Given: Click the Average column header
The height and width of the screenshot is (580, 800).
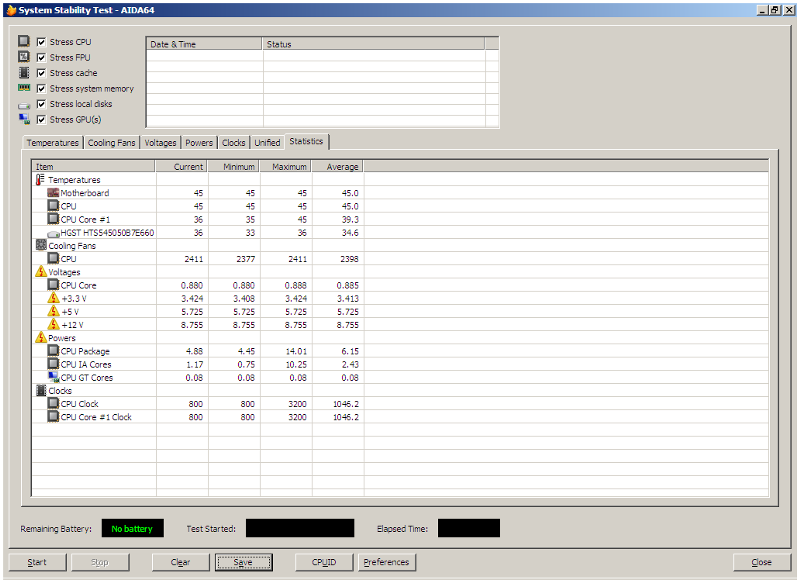Looking at the screenshot, I should [x=337, y=166].
